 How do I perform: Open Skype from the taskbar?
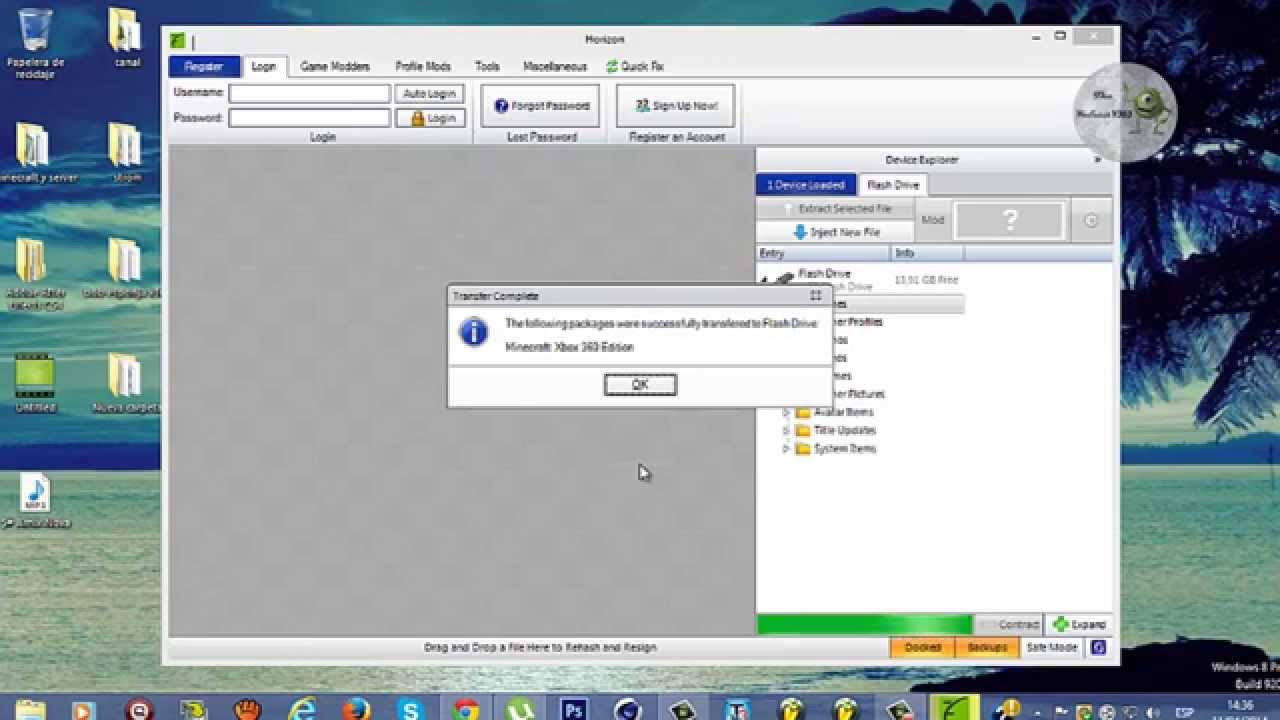point(410,708)
